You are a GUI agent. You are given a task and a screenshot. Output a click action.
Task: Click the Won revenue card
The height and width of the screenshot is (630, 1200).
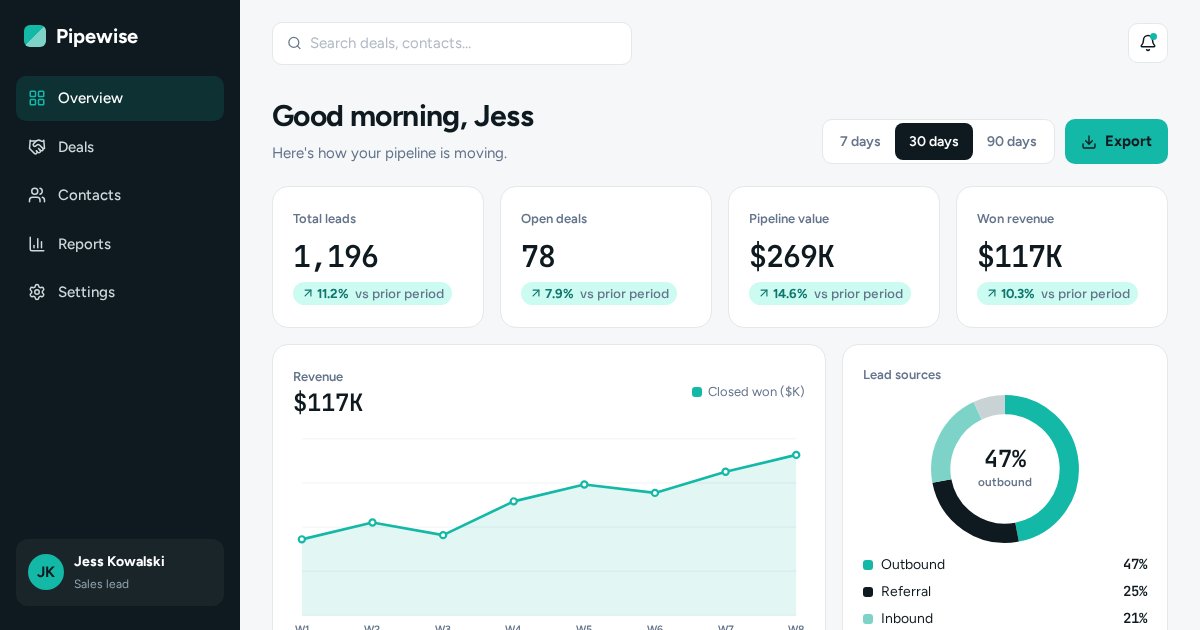(x=1062, y=257)
